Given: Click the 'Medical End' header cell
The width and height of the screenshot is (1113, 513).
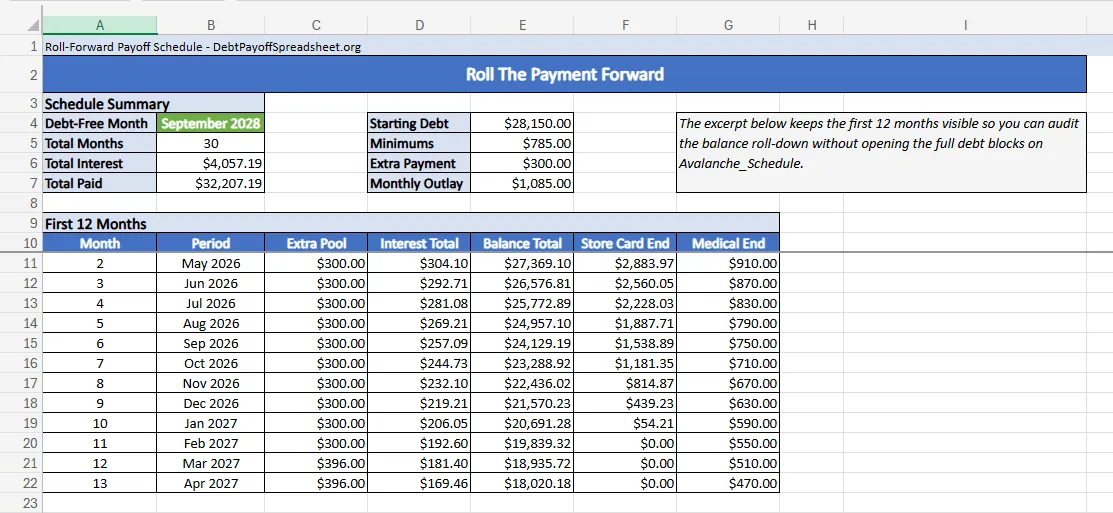Looking at the screenshot, I should click(728, 243).
